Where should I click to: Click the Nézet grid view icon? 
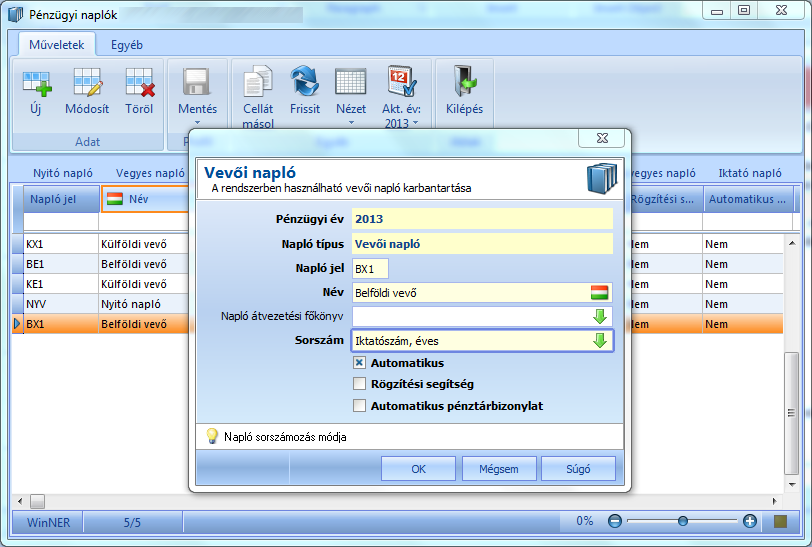tap(351, 82)
